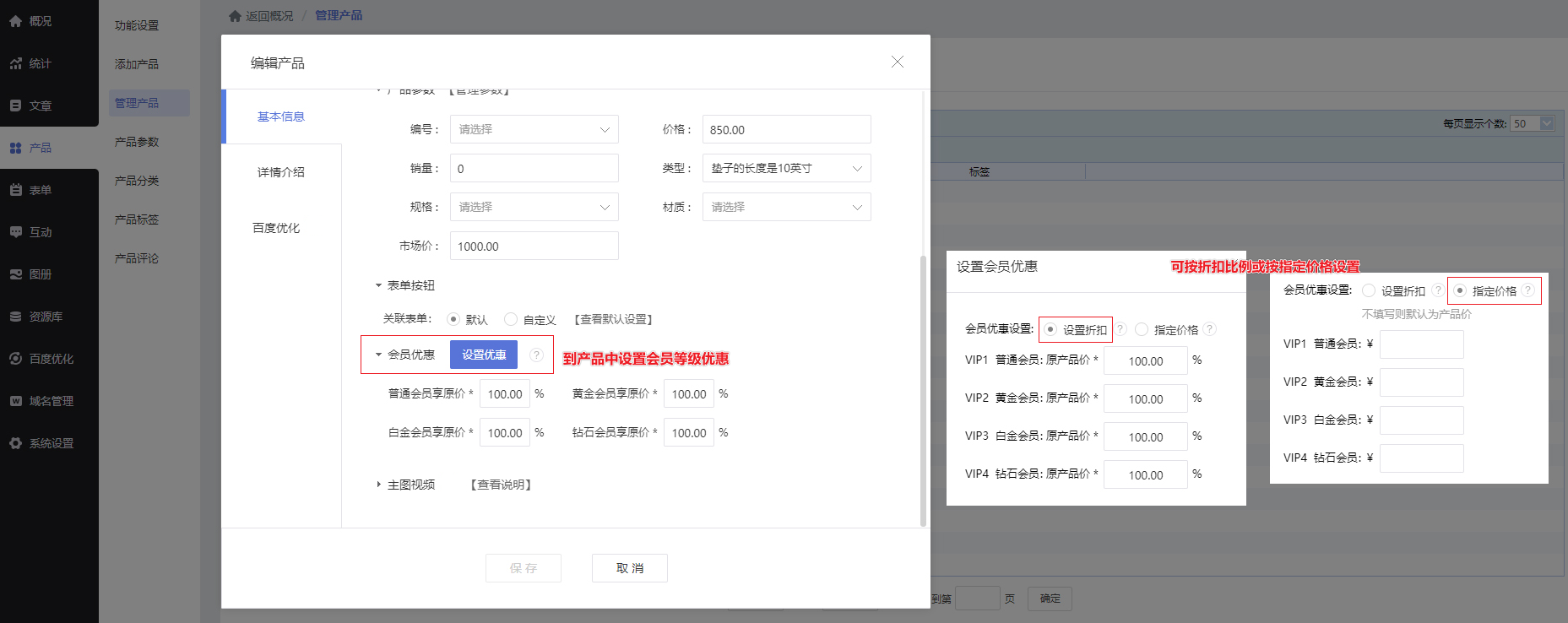Click 确定 button in pagination
This screenshot has height=623, width=1568.
pyautogui.click(x=1050, y=599)
